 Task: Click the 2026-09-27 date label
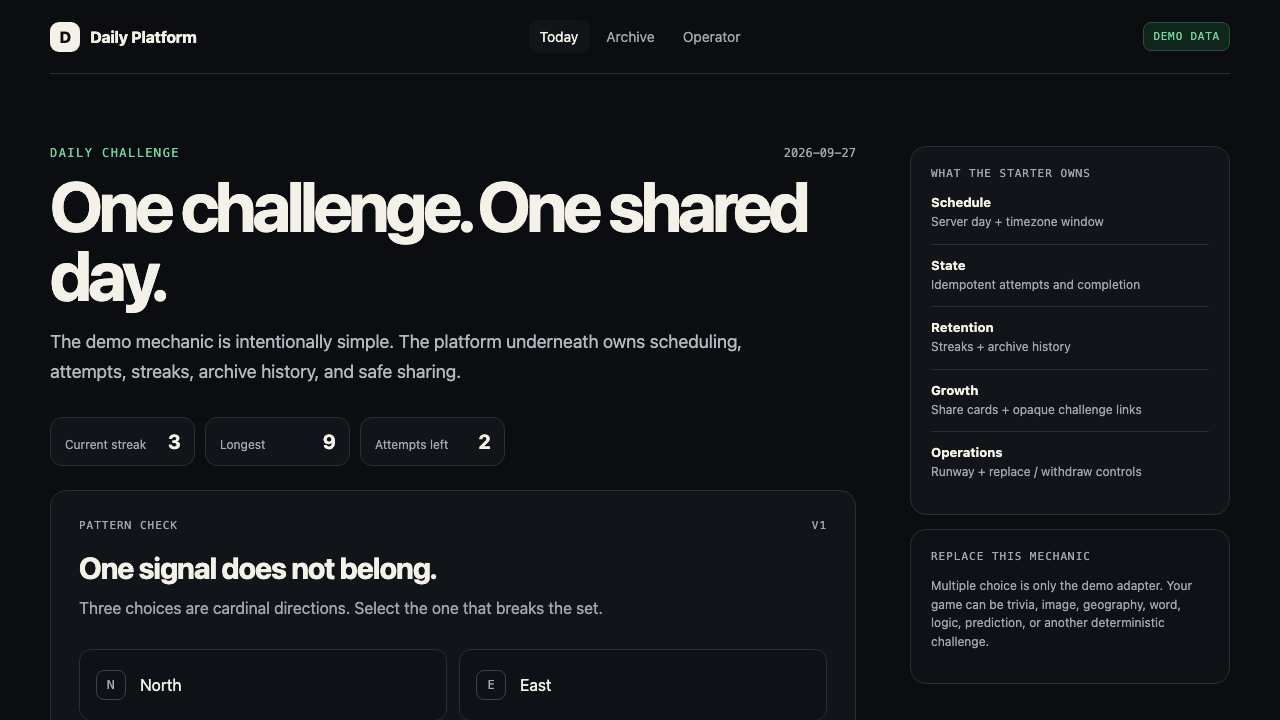[x=820, y=153]
